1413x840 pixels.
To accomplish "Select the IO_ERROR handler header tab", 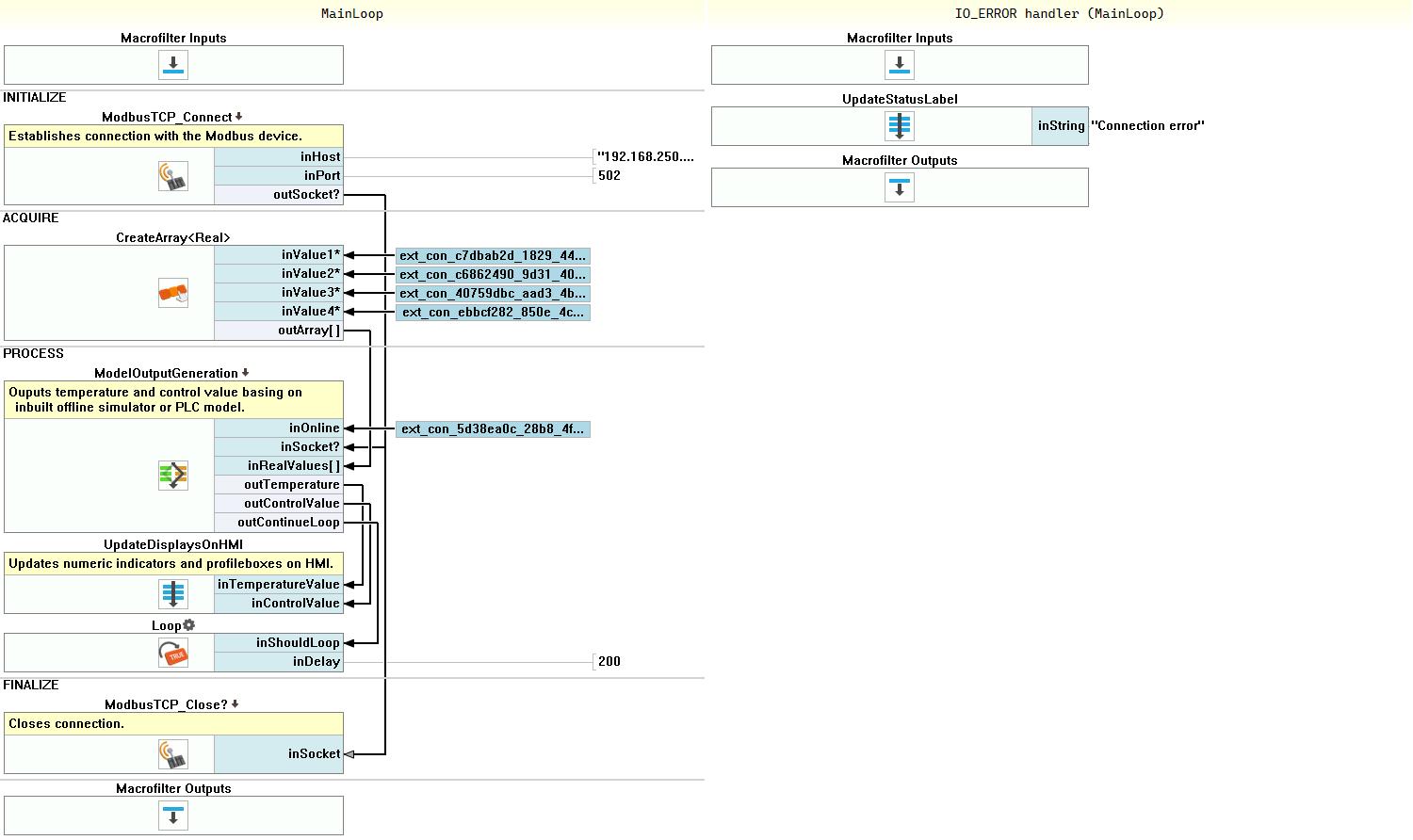I will [x=1059, y=13].
